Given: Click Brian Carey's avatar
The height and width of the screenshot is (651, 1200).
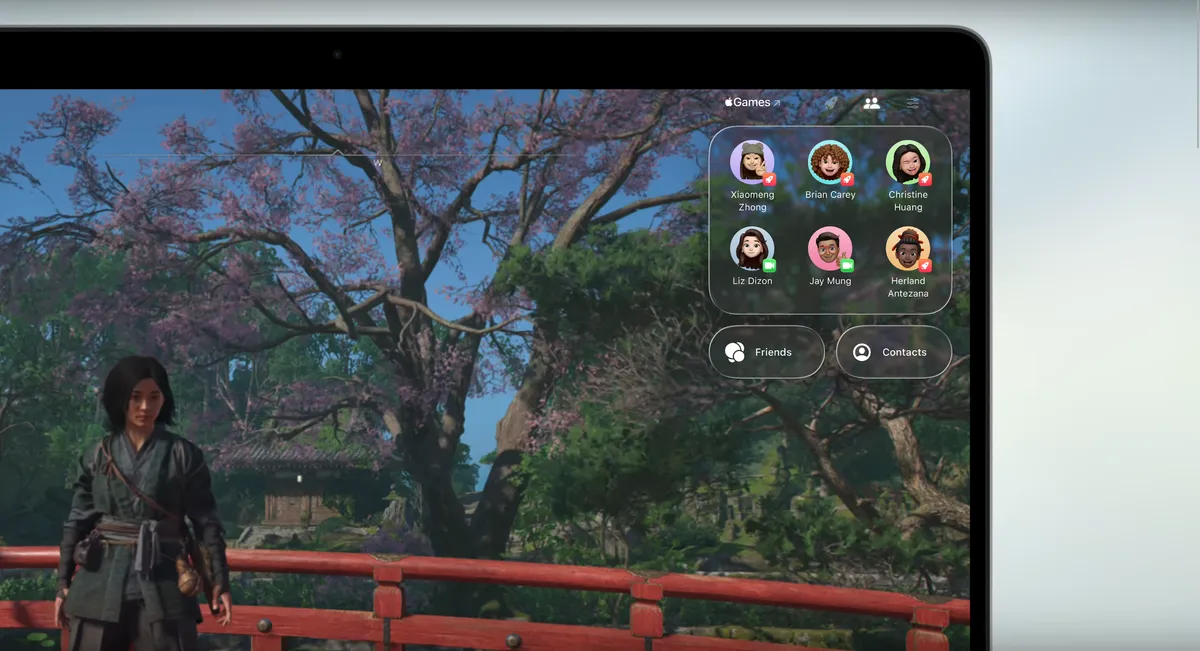Looking at the screenshot, I should click(829, 161).
